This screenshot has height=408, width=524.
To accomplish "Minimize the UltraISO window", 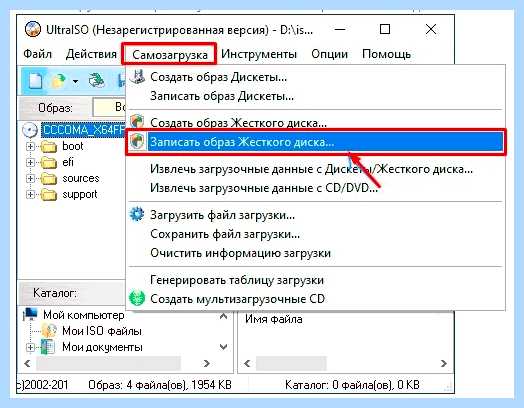I will pyautogui.click(x=340, y=30).
